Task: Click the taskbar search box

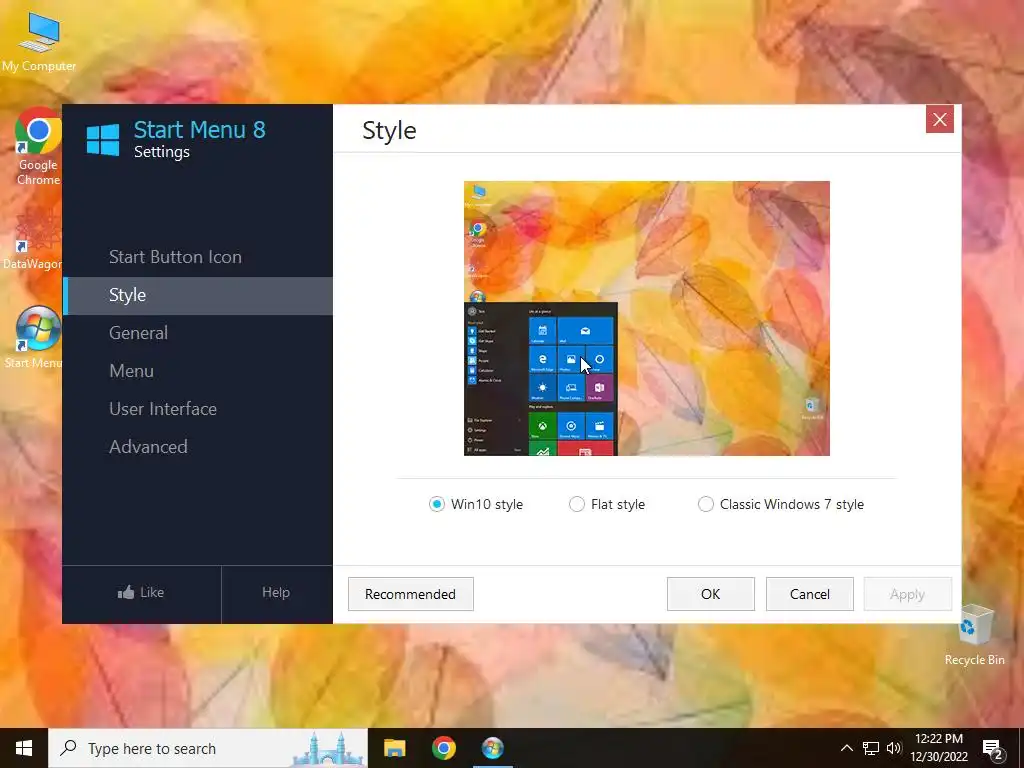Action: click(x=208, y=748)
